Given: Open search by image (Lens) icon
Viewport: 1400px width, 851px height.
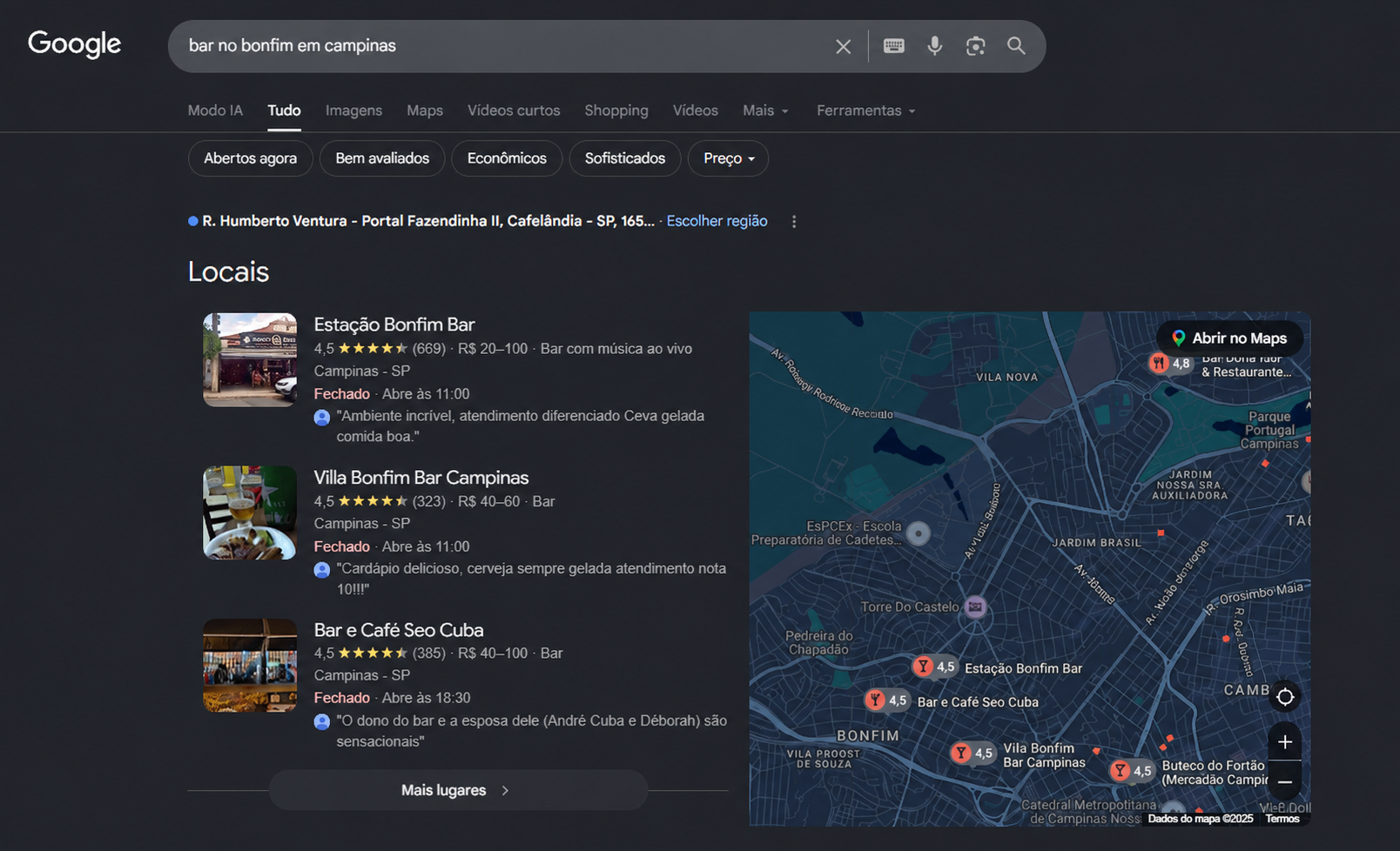Looking at the screenshot, I should pyautogui.click(x=975, y=46).
